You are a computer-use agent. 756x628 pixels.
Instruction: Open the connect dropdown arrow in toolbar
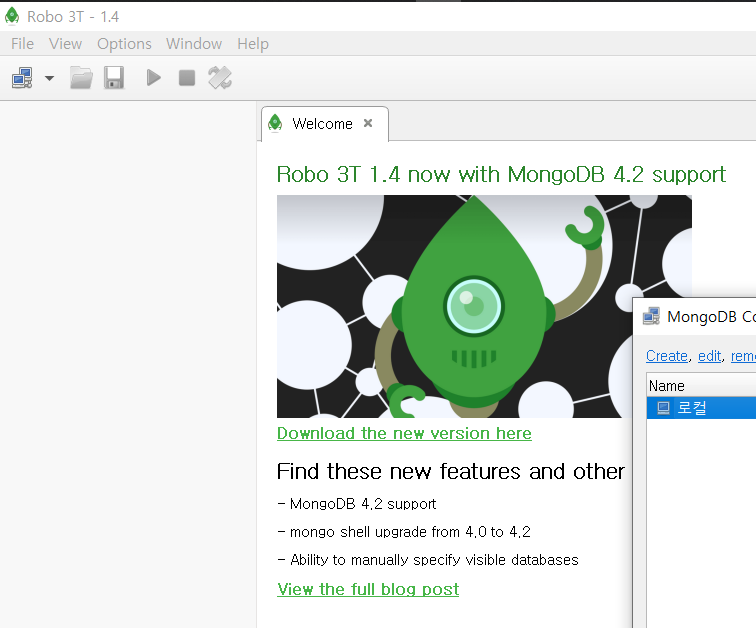49,78
